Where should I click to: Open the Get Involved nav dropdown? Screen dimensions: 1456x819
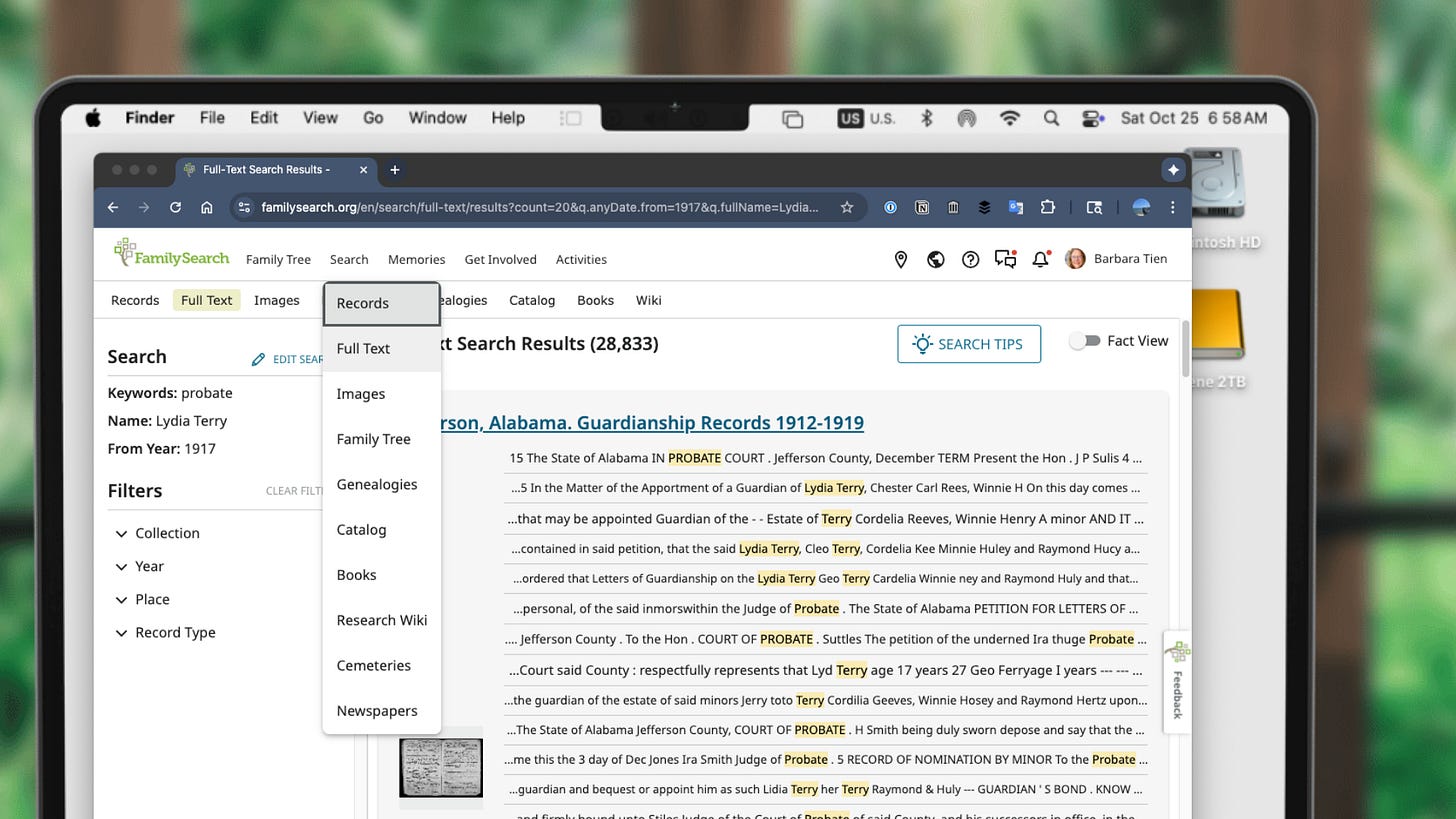click(x=500, y=259)
